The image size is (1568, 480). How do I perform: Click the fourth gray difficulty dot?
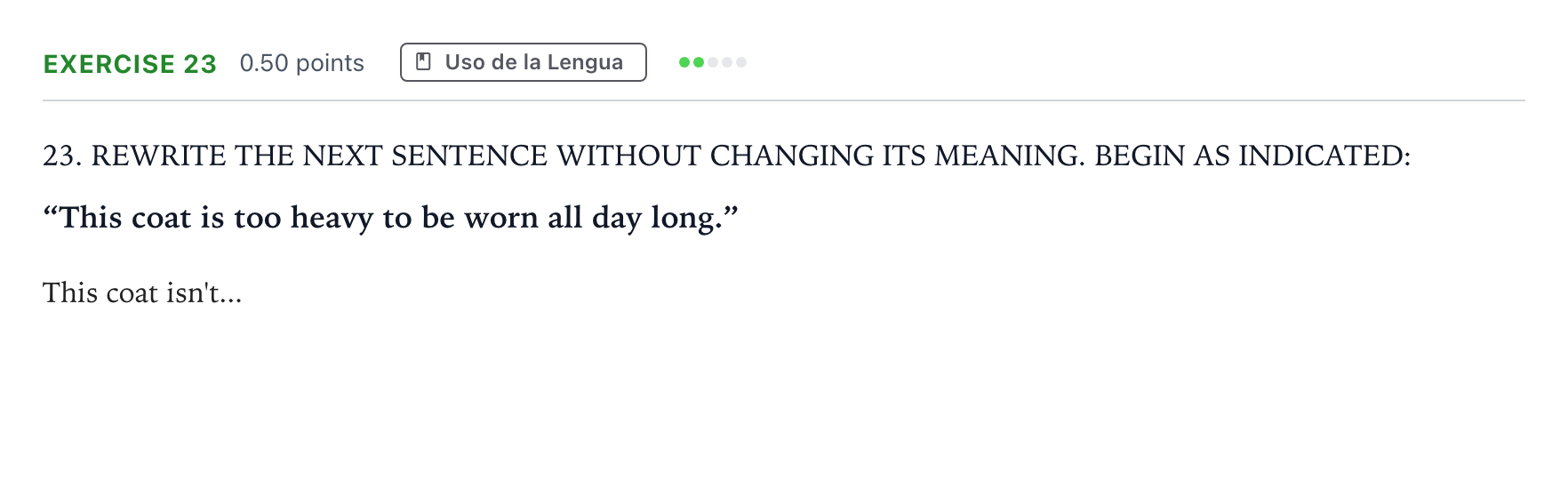(727, 62)
